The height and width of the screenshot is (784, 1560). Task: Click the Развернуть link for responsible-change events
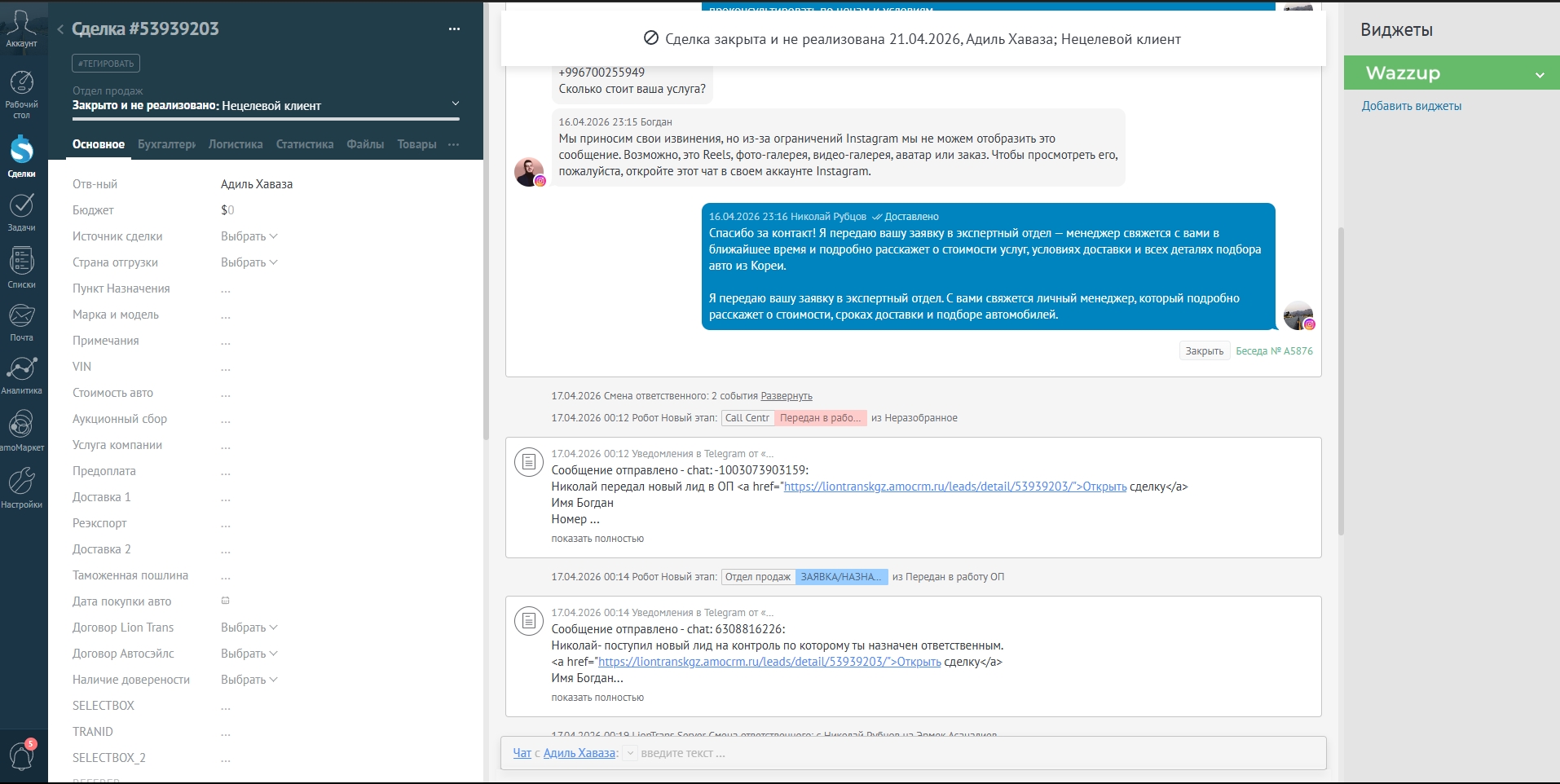[787, 396]
